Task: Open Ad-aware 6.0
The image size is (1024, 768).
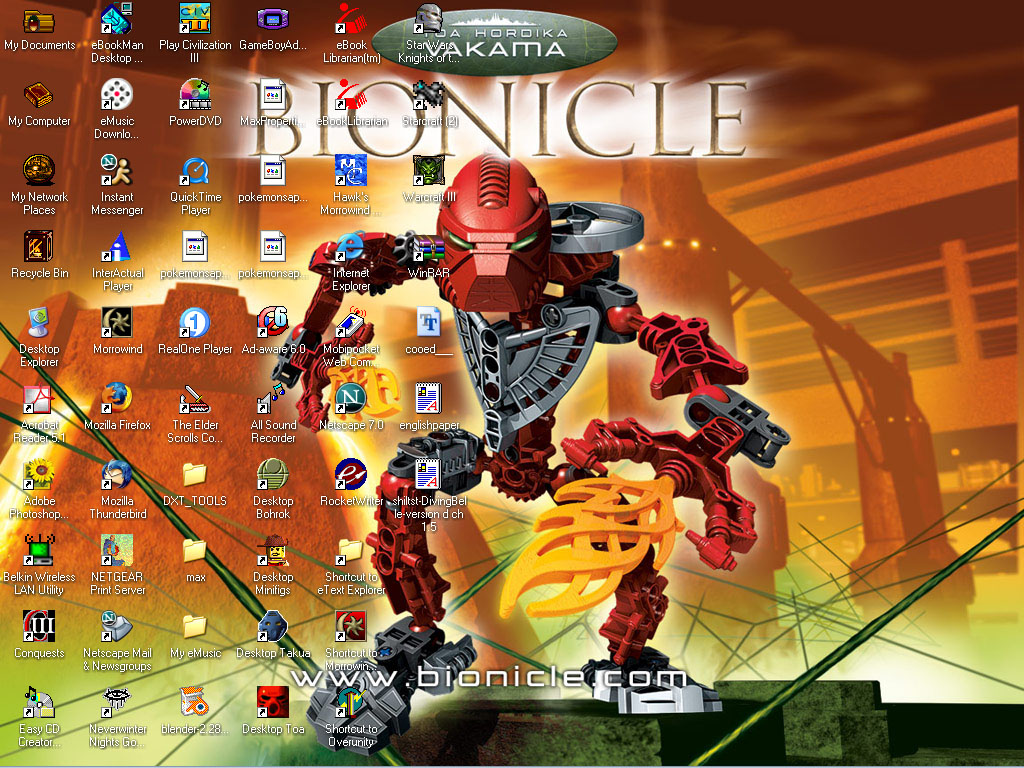Action: (272, 322)
